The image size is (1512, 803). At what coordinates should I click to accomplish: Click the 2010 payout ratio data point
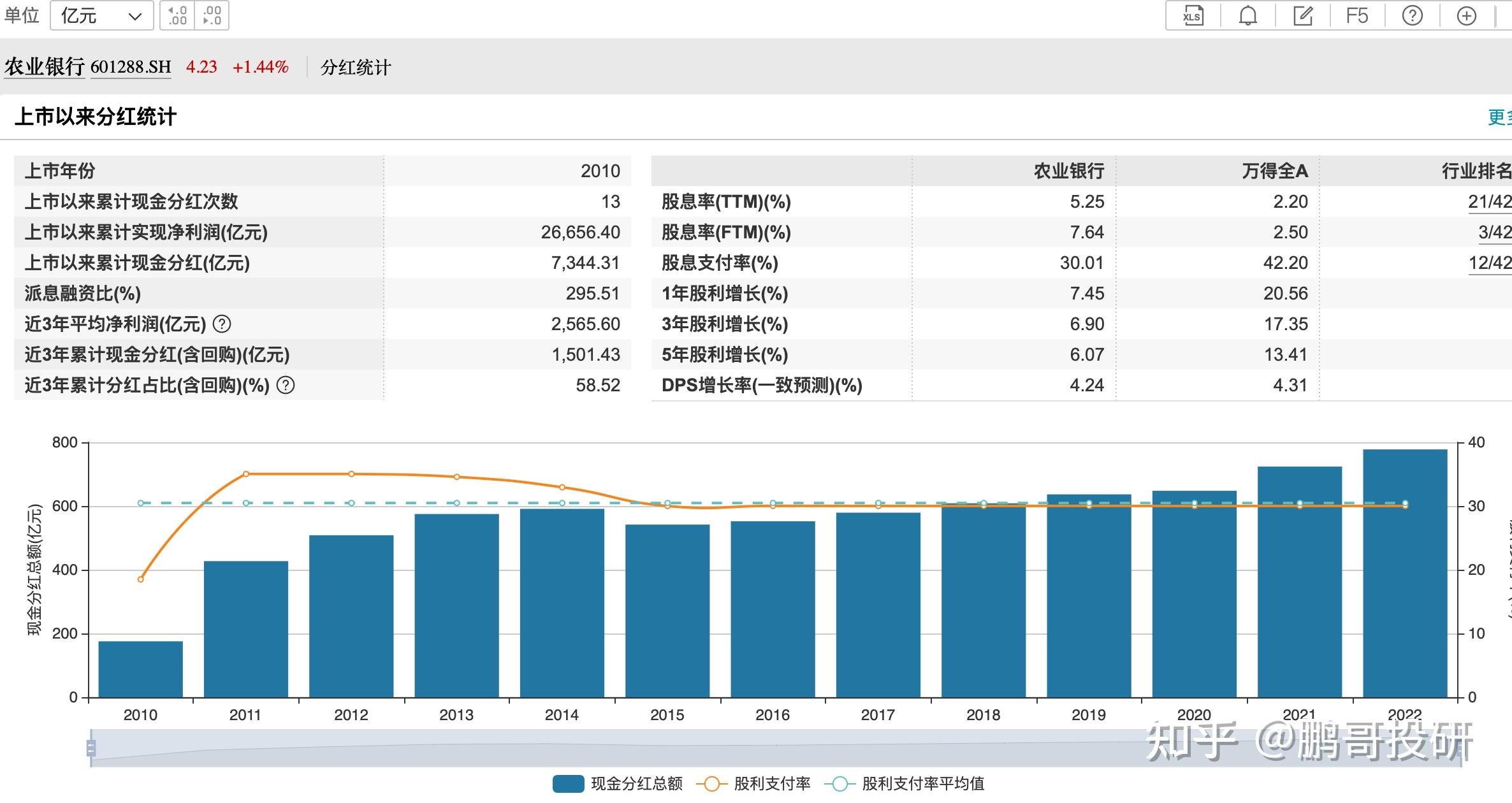click(141, 579)
